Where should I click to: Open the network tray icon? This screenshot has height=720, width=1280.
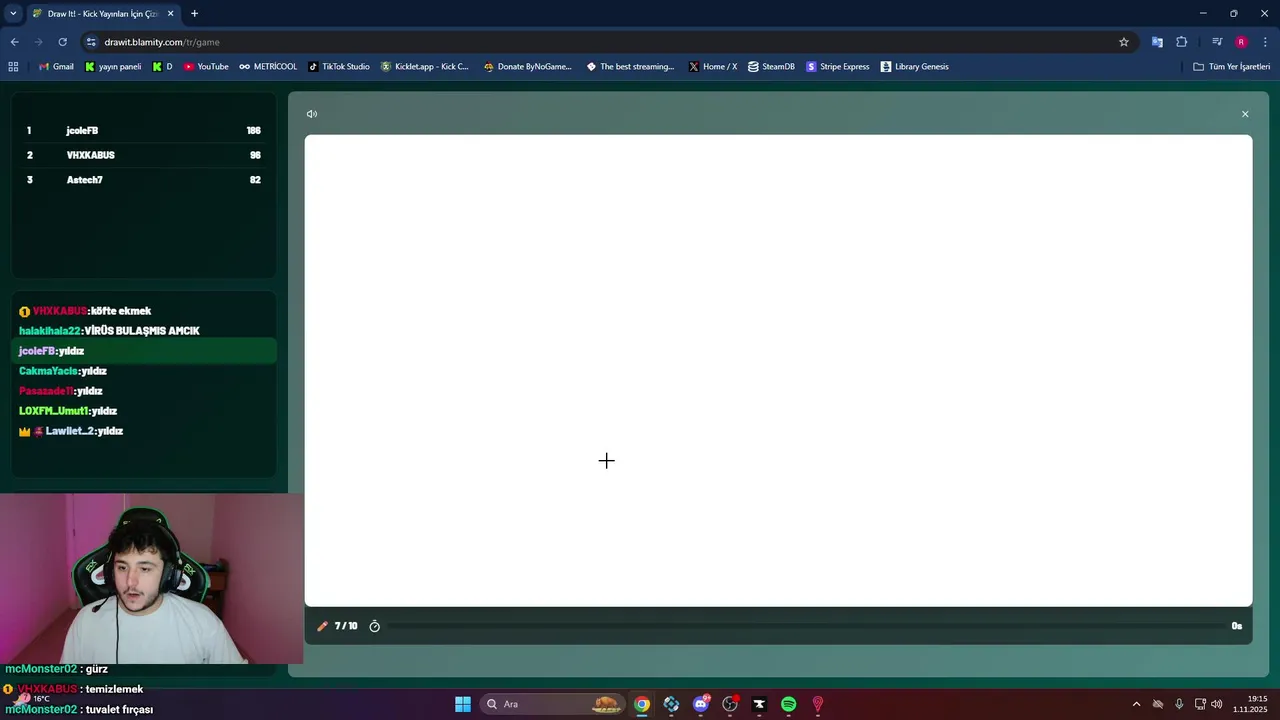(x=1200, y=704)
